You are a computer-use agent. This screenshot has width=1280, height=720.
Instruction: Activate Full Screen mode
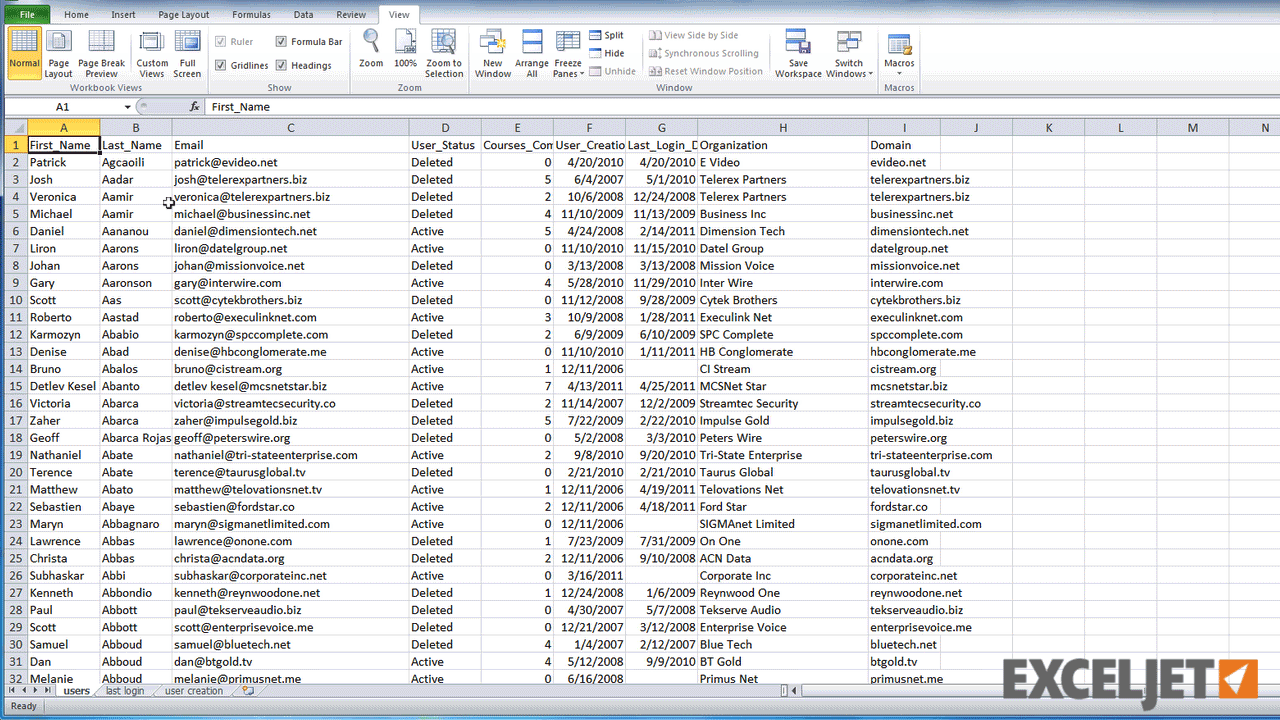tap(187, 52)
